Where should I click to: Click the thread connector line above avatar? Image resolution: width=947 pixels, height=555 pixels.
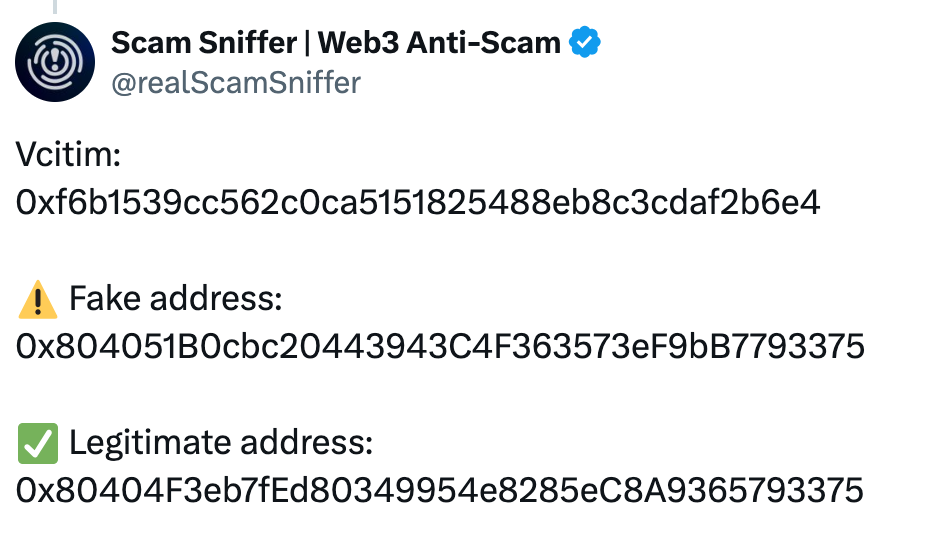click(56, 6)
